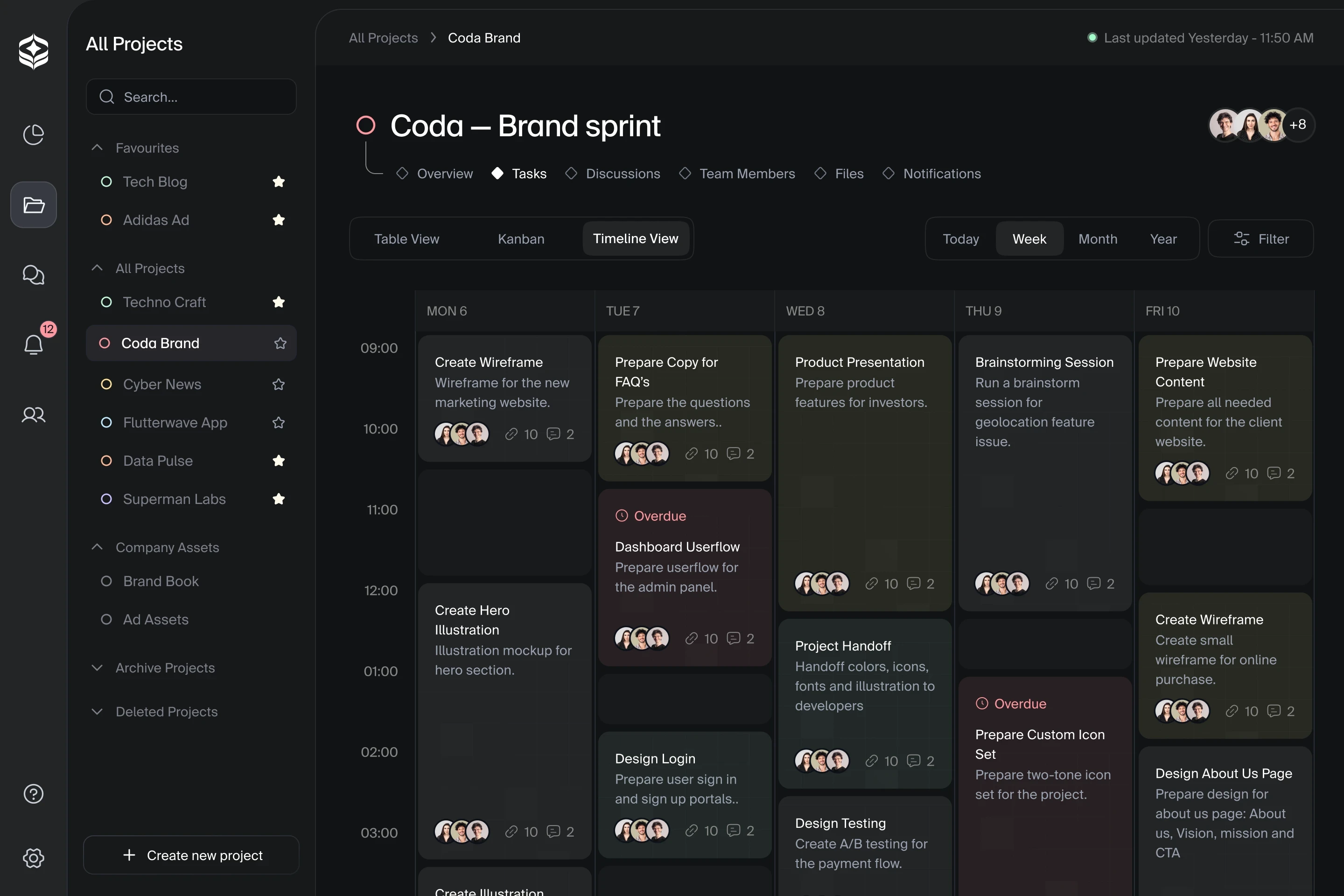Collapse the Favourites section
Viewport: 1344px width, 896px height.
tap(97, 147)
